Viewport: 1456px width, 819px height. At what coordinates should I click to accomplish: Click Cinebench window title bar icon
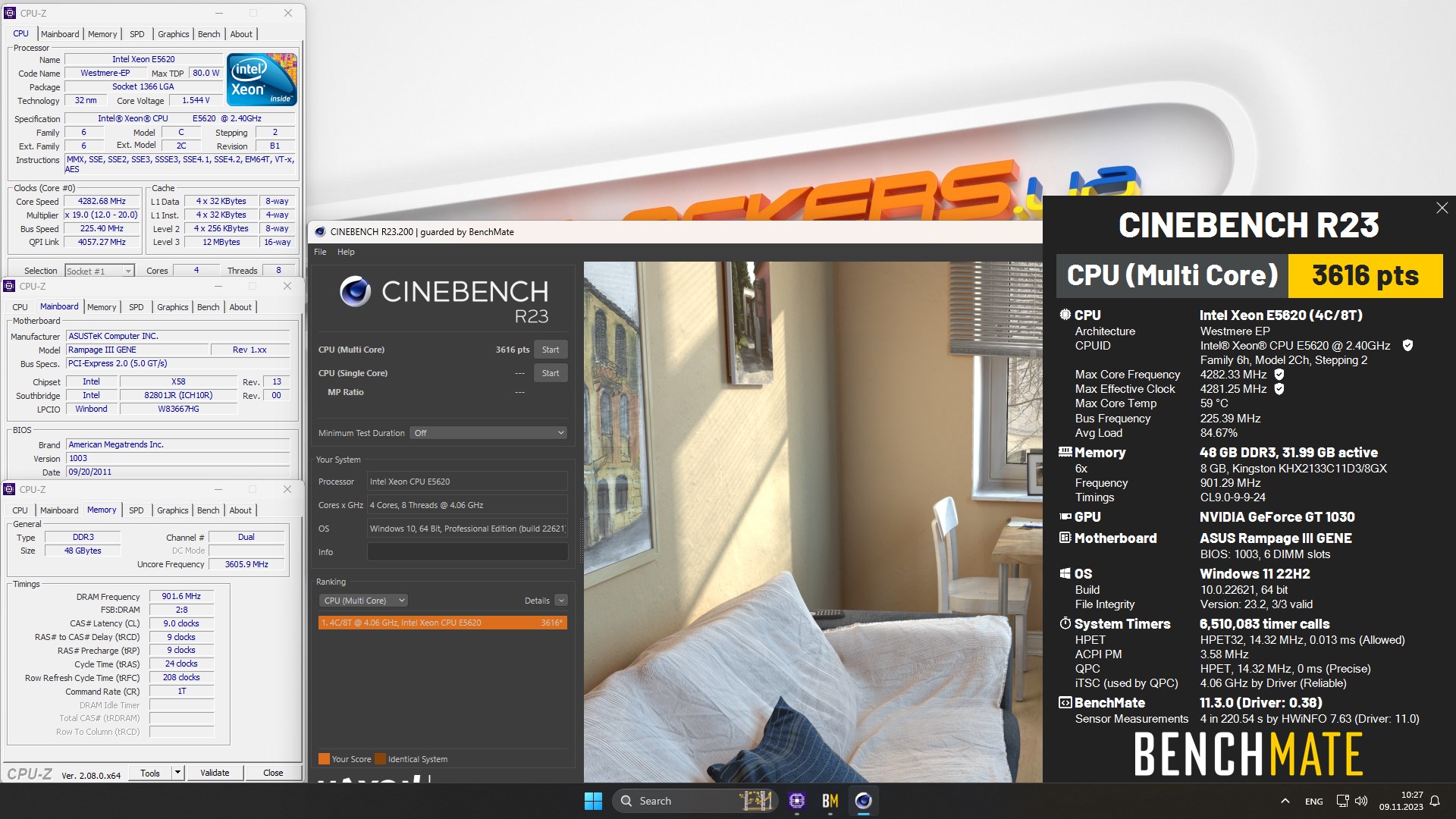(x=320, y=232)
